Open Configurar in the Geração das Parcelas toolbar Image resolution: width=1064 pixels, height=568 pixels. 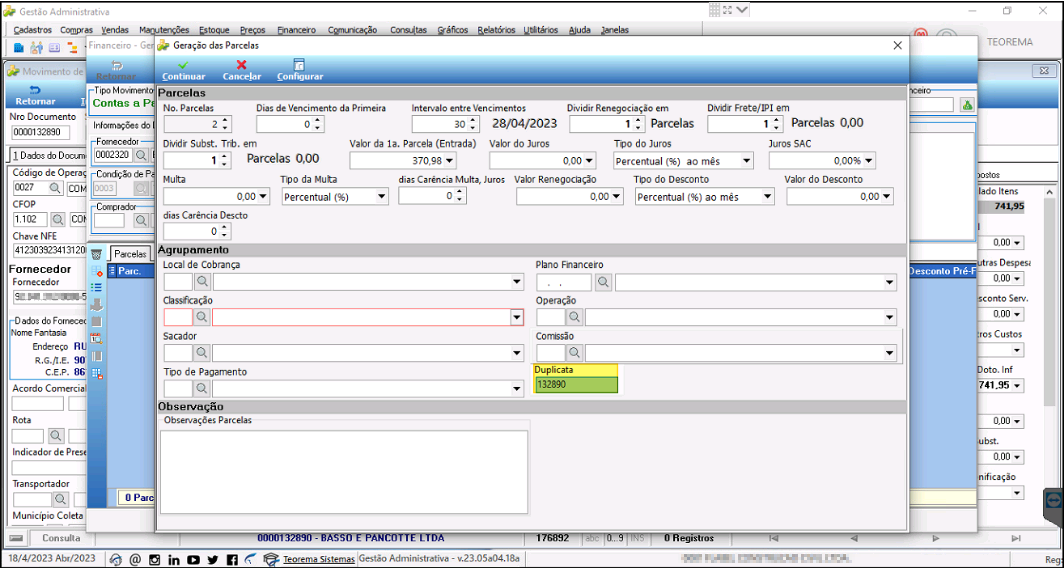(x=300, y=70)
